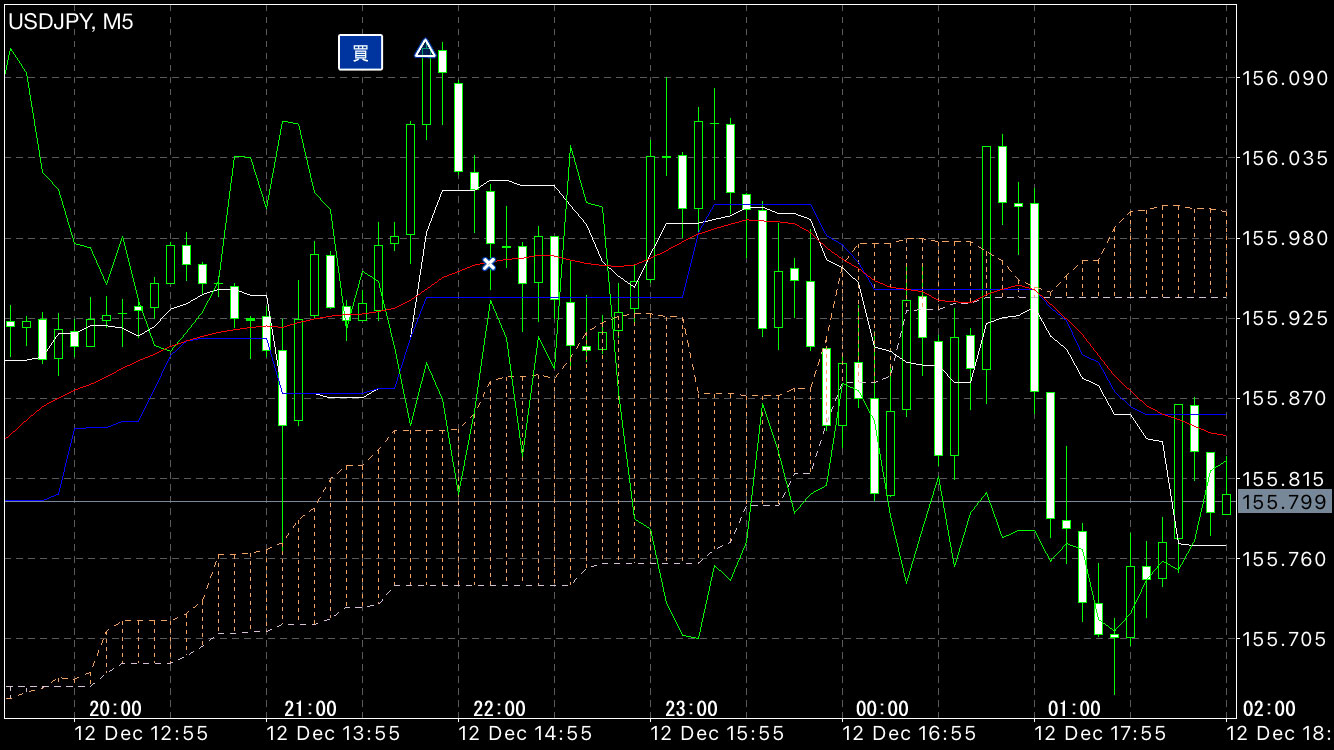Select the 23:00 time axis marker
Viewport: 1334px width, 750px height.
[691, 709]
